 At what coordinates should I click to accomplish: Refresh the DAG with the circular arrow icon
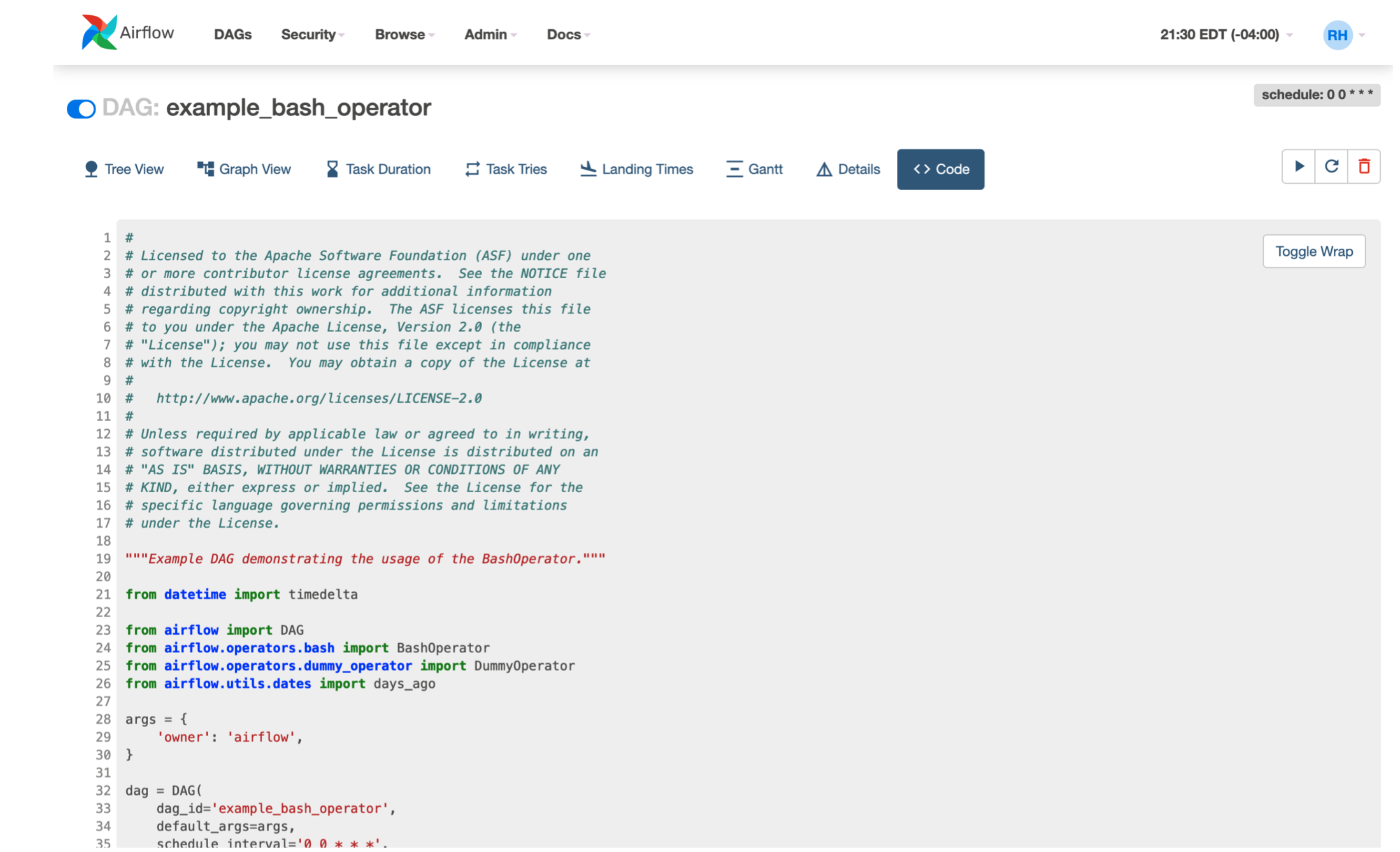pyautogui.click(x=1331, y=166)
